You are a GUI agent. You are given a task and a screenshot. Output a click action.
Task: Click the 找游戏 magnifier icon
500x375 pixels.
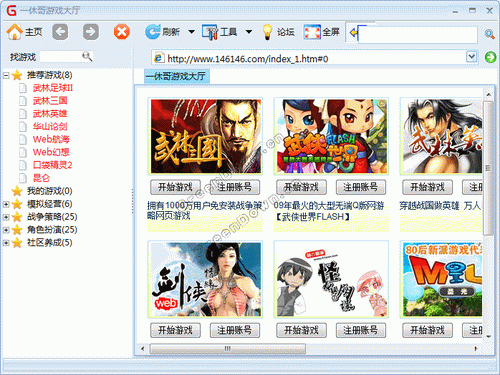click(87, 56)
